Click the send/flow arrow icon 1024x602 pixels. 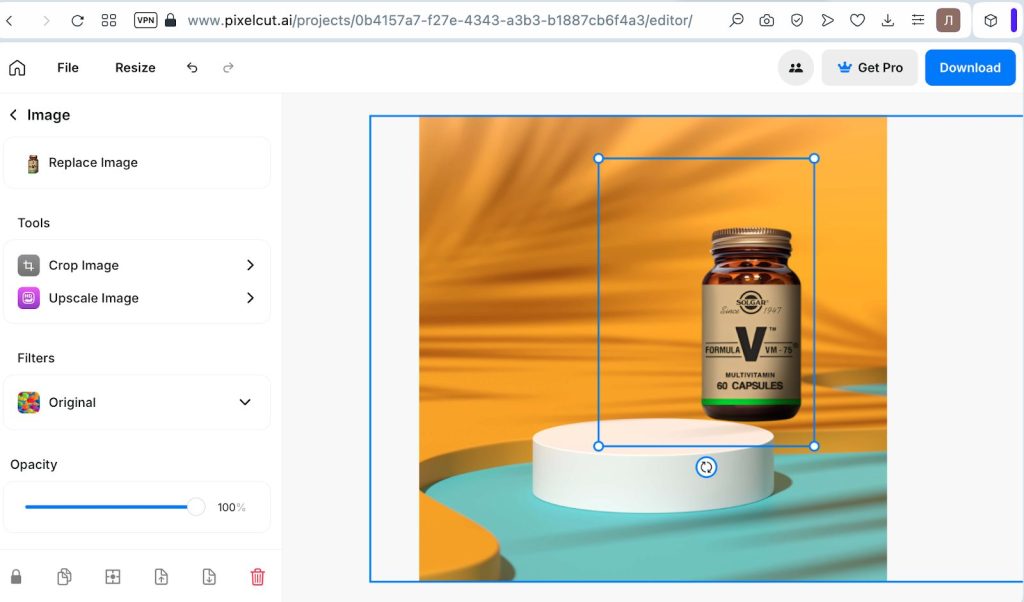pyautogui.click(x=827, y=20)
